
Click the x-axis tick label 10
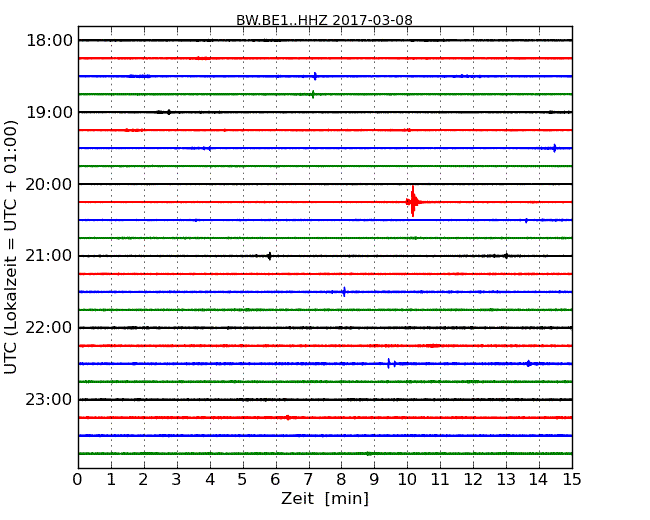coord(407,480)
